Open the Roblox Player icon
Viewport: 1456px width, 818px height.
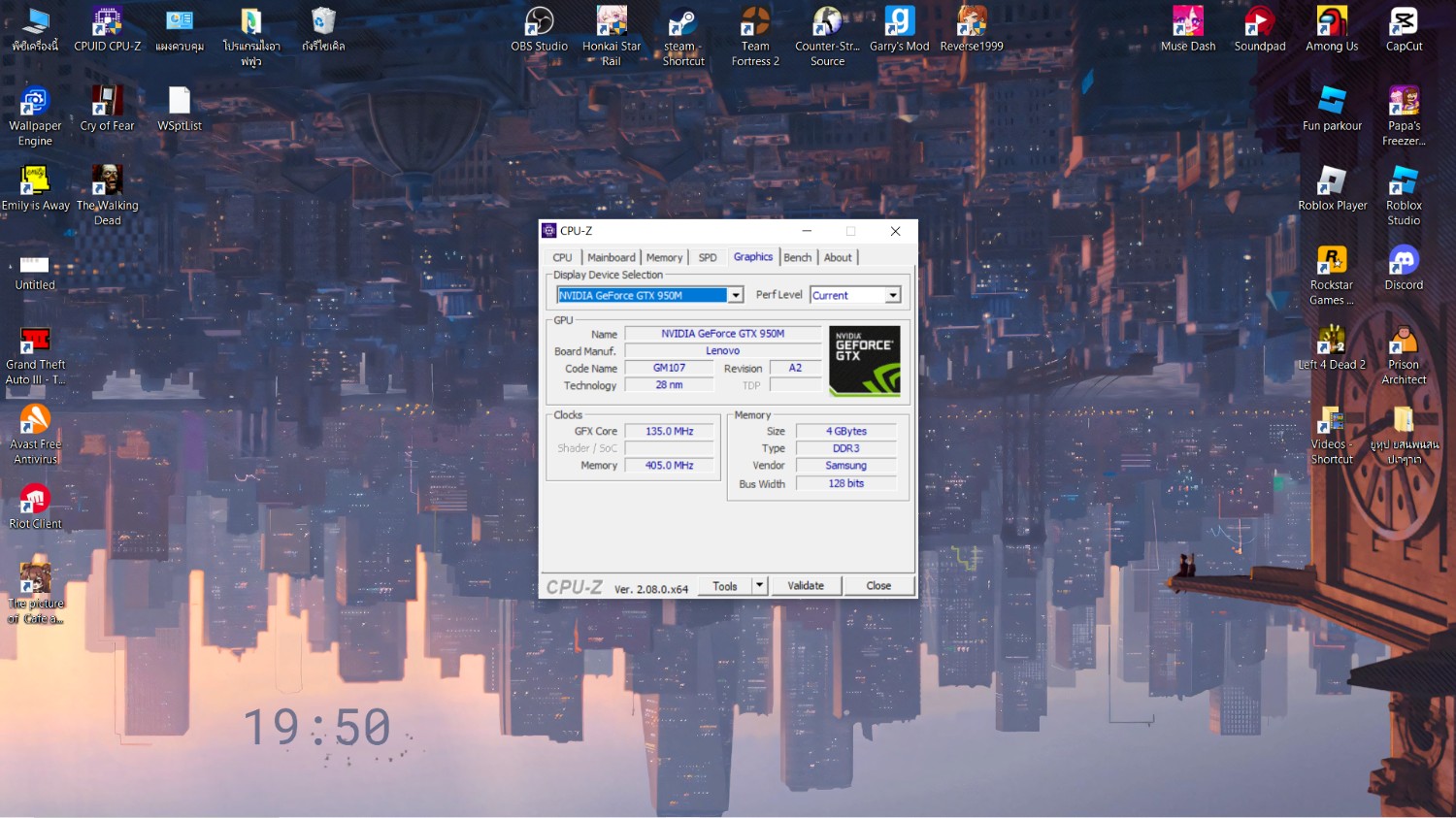pos(1332,188)
